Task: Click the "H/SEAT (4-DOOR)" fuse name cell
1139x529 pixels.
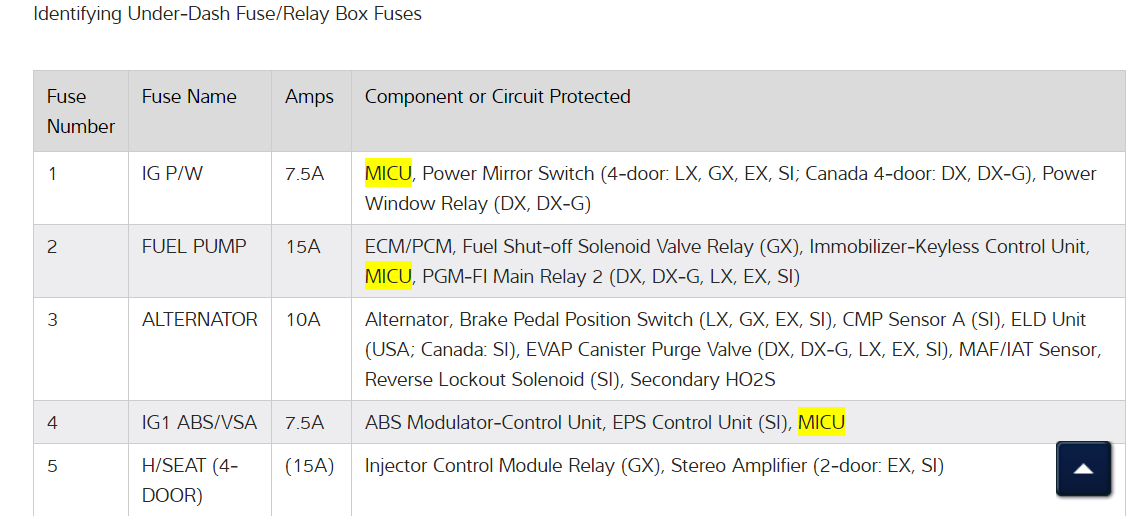Action: coord(190,480)
